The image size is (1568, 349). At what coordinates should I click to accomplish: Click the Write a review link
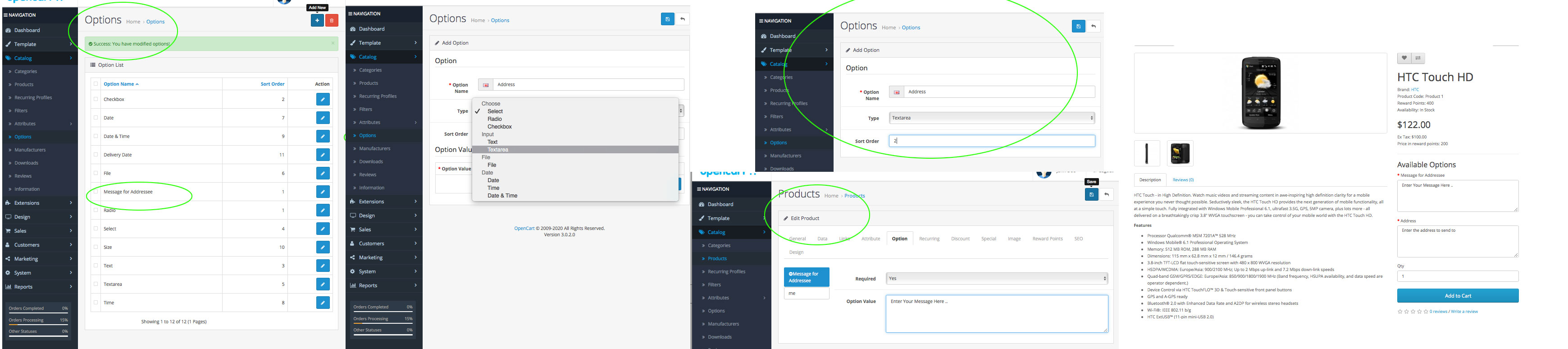(1464, 312)
